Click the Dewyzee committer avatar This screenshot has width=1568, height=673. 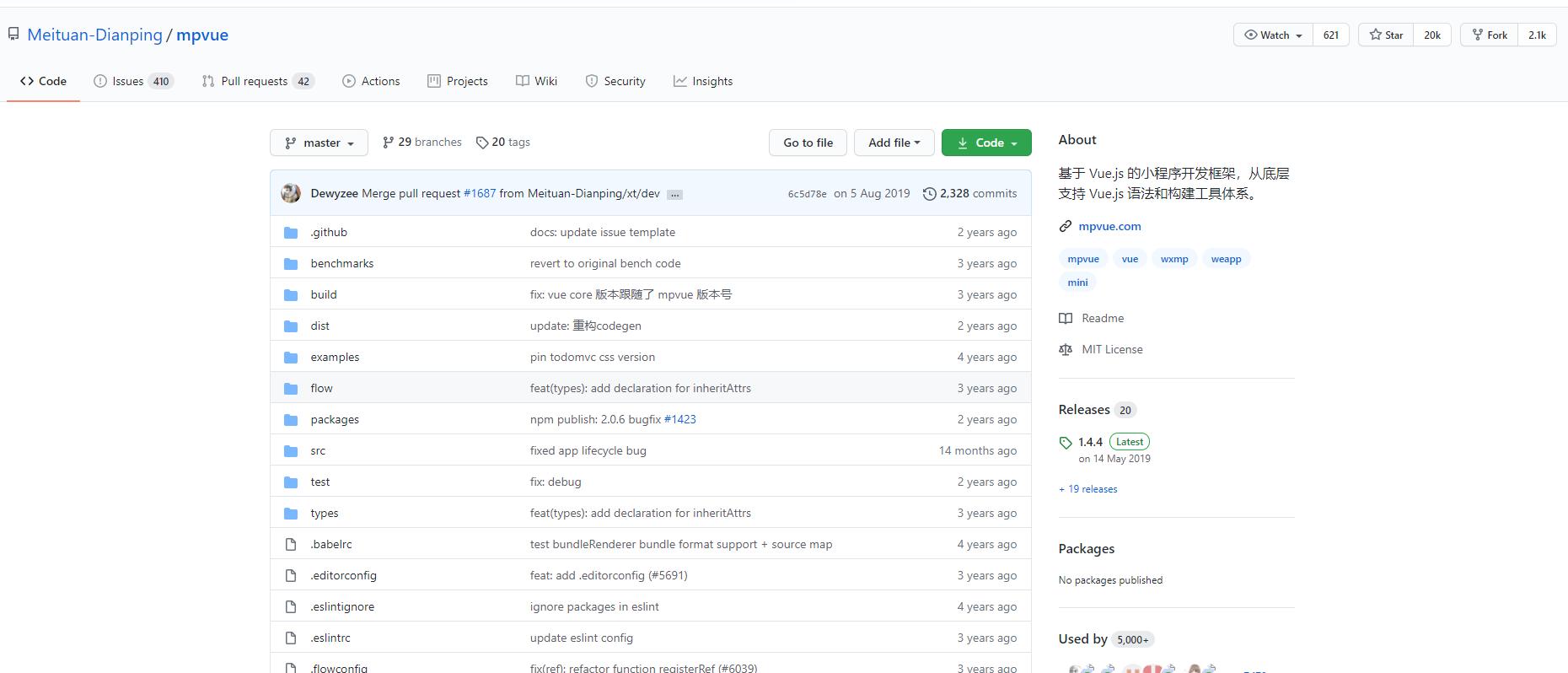click(x=291, y=193)
